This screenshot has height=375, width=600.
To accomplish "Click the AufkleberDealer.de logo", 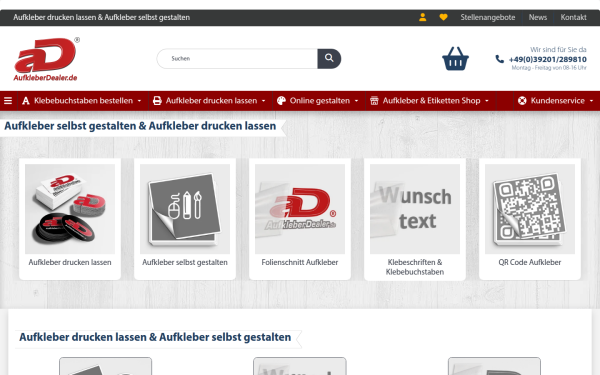I will [46, 59].
